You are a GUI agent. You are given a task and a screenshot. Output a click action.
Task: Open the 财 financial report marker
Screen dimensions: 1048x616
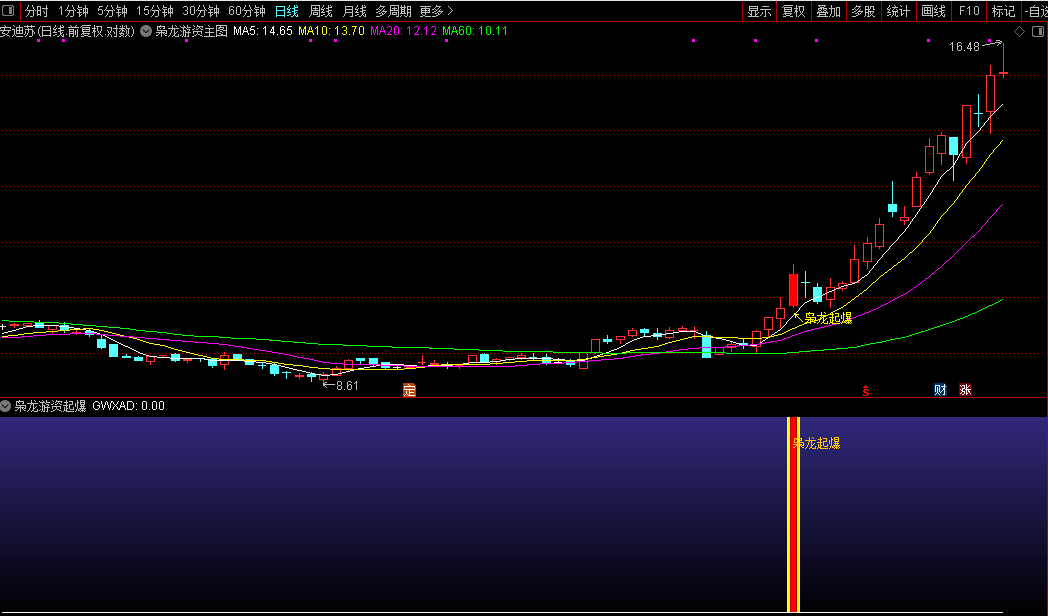(x=940, y=390)
